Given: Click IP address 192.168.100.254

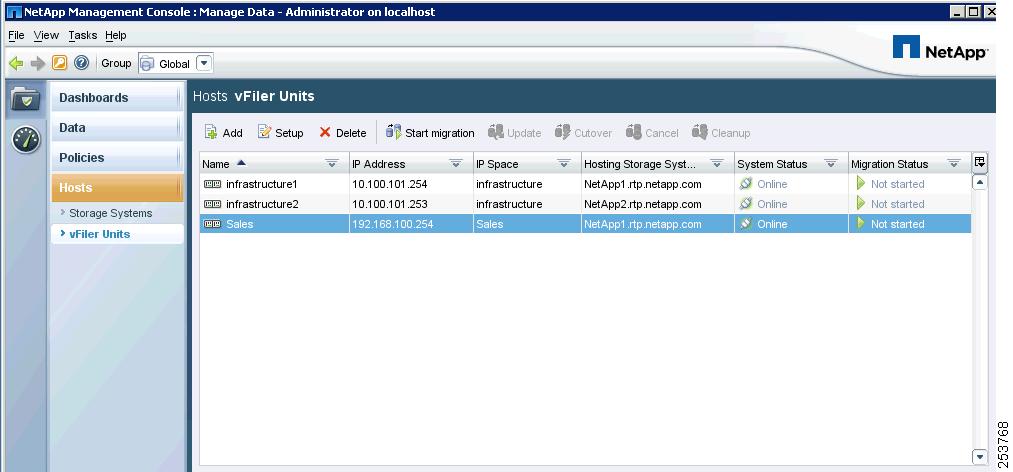Looking at the screenshot, I should click(393, 224).
